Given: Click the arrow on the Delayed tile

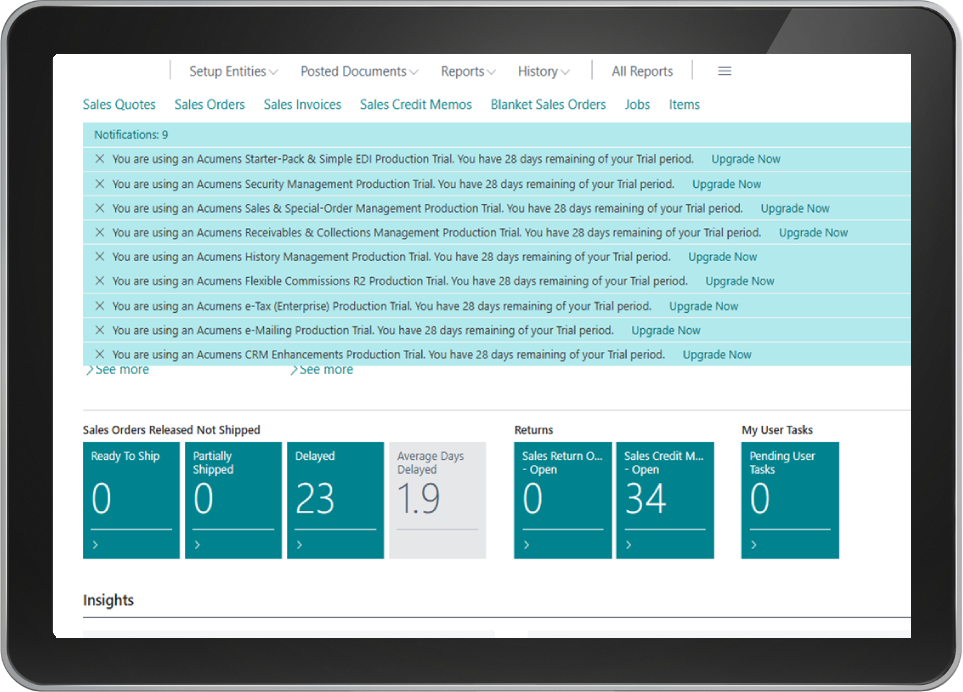Looking at the screenshot, I should click(x=299, y=545).
